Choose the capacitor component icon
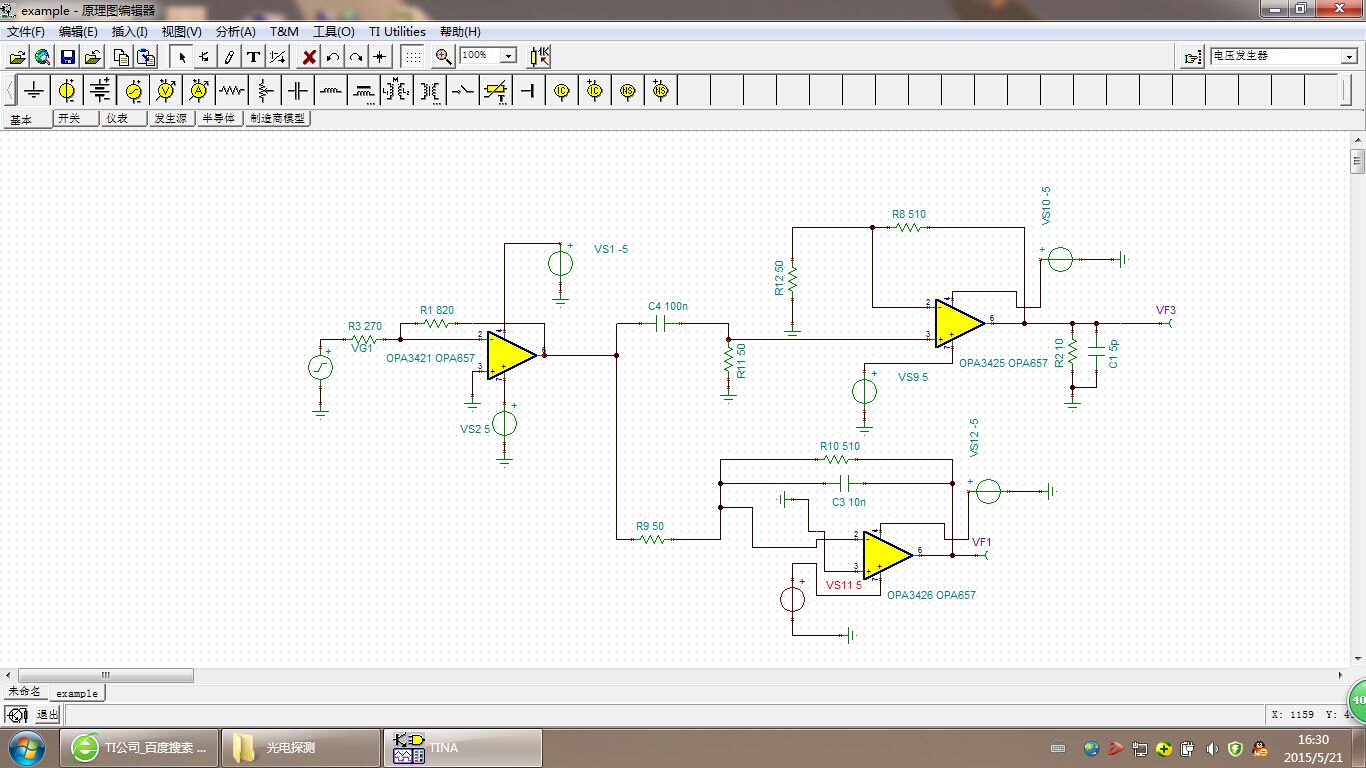The width and height of the screenshot is (1366, 768). coord(298,91)
